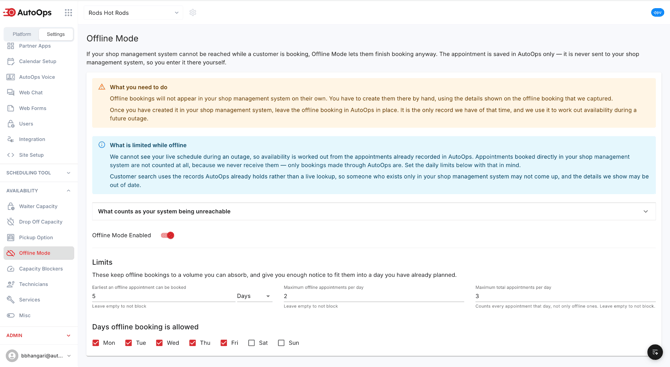Go to AutoOps Voice page
This screenshot has height=367, width=670.
point(39,77)
